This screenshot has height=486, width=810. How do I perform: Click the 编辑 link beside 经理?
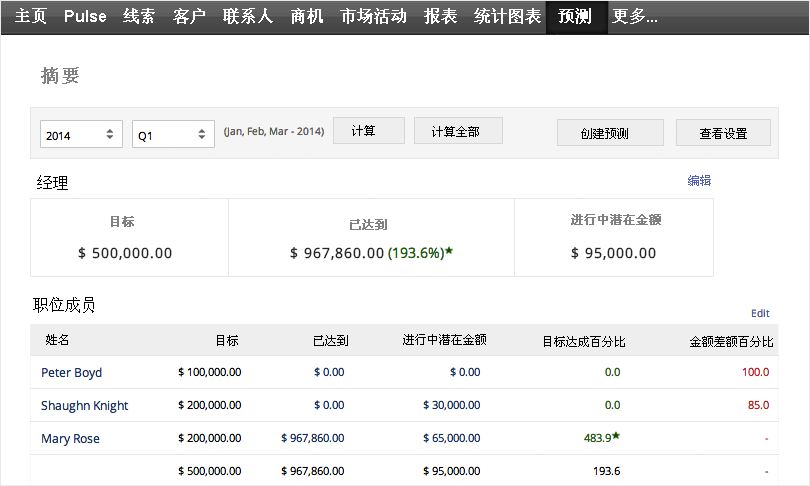coord(699,181)
